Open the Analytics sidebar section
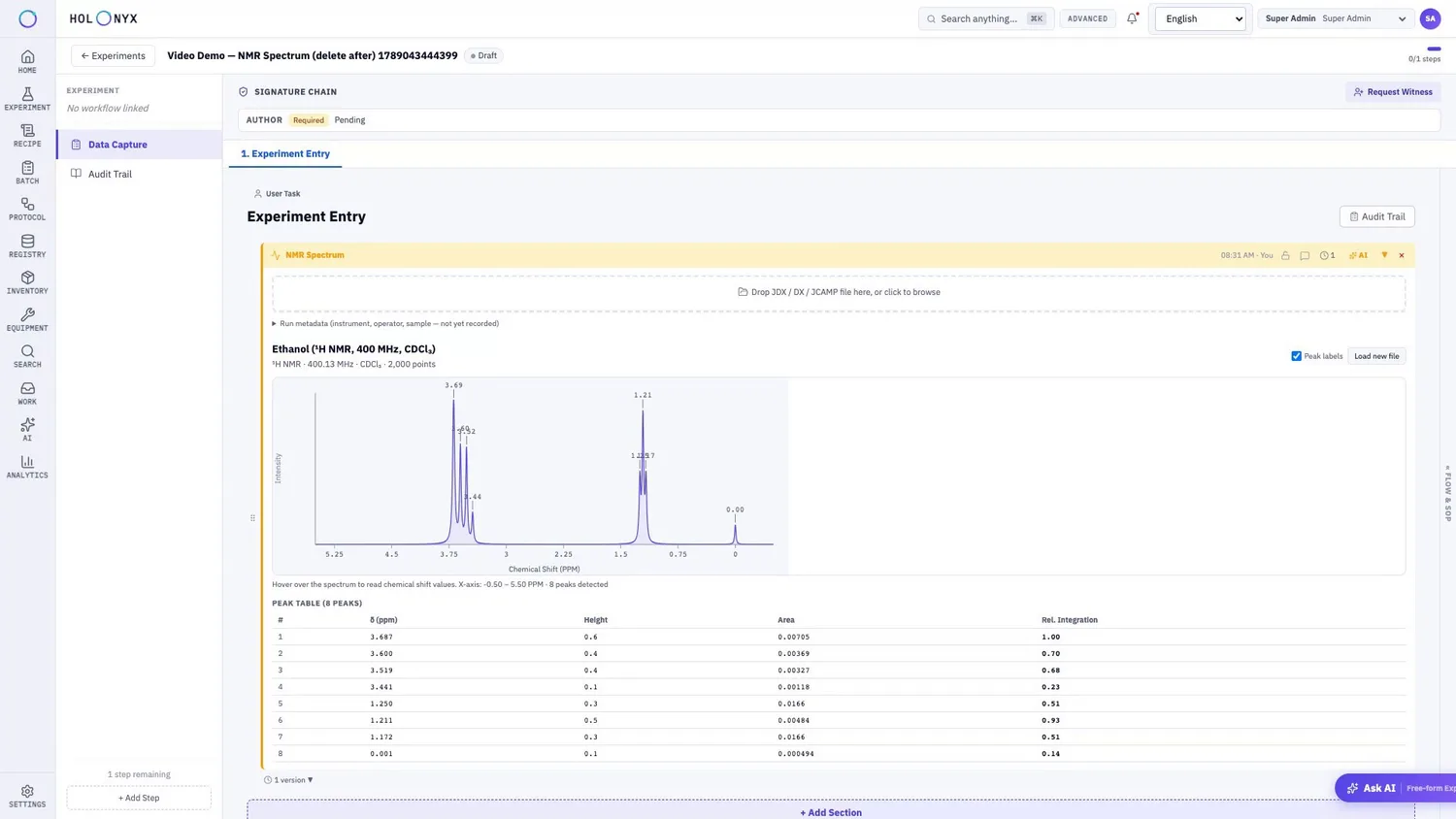 click(x=27, y=467)
